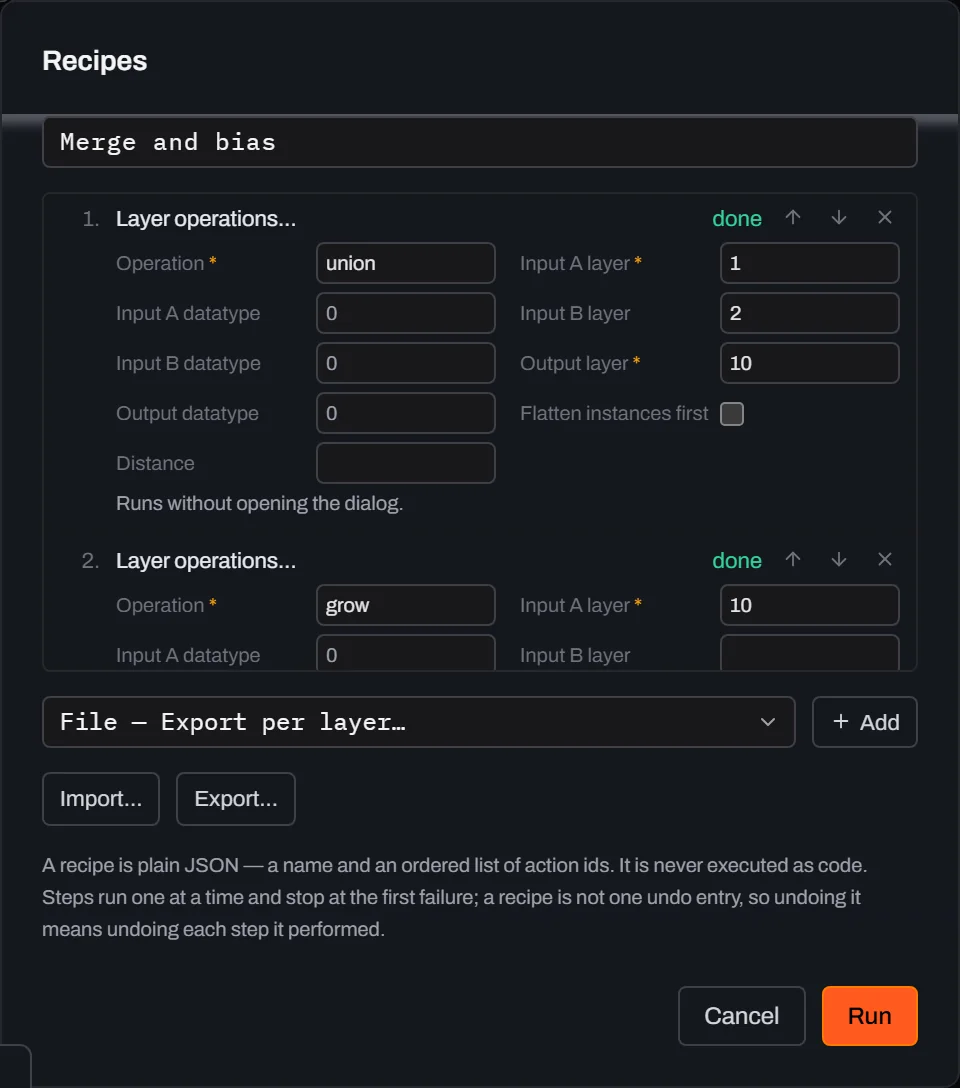Image resolution: width=960 pixels, height=1088 pixels.
Task: Click step 1 Distance label
Action: (155, 464)
